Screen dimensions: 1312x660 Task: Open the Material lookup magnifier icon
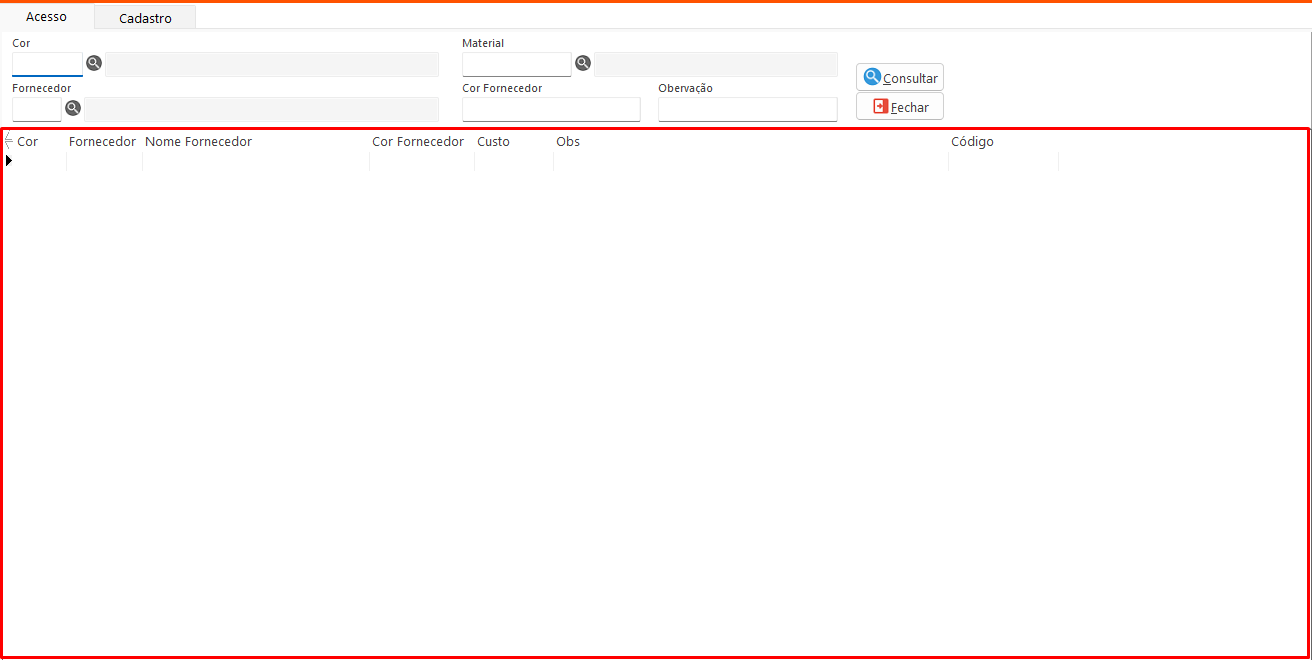(583, 63)
